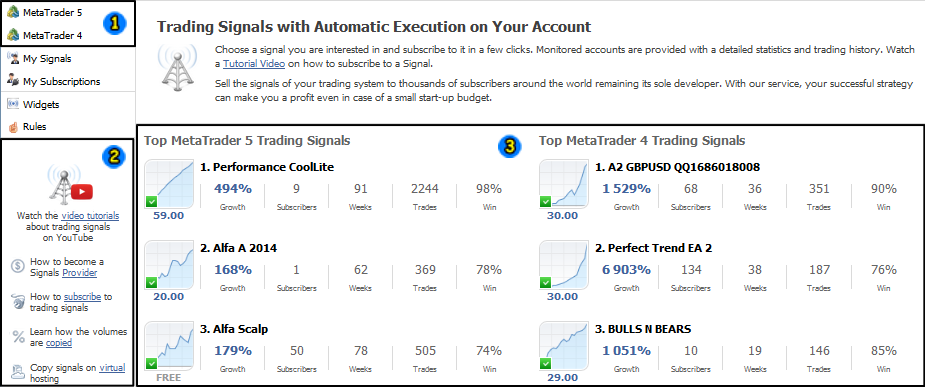The image size is (925, 387).
Task: Click the MetaTrader 5 sidebar icon
Action: coord(13,14)
